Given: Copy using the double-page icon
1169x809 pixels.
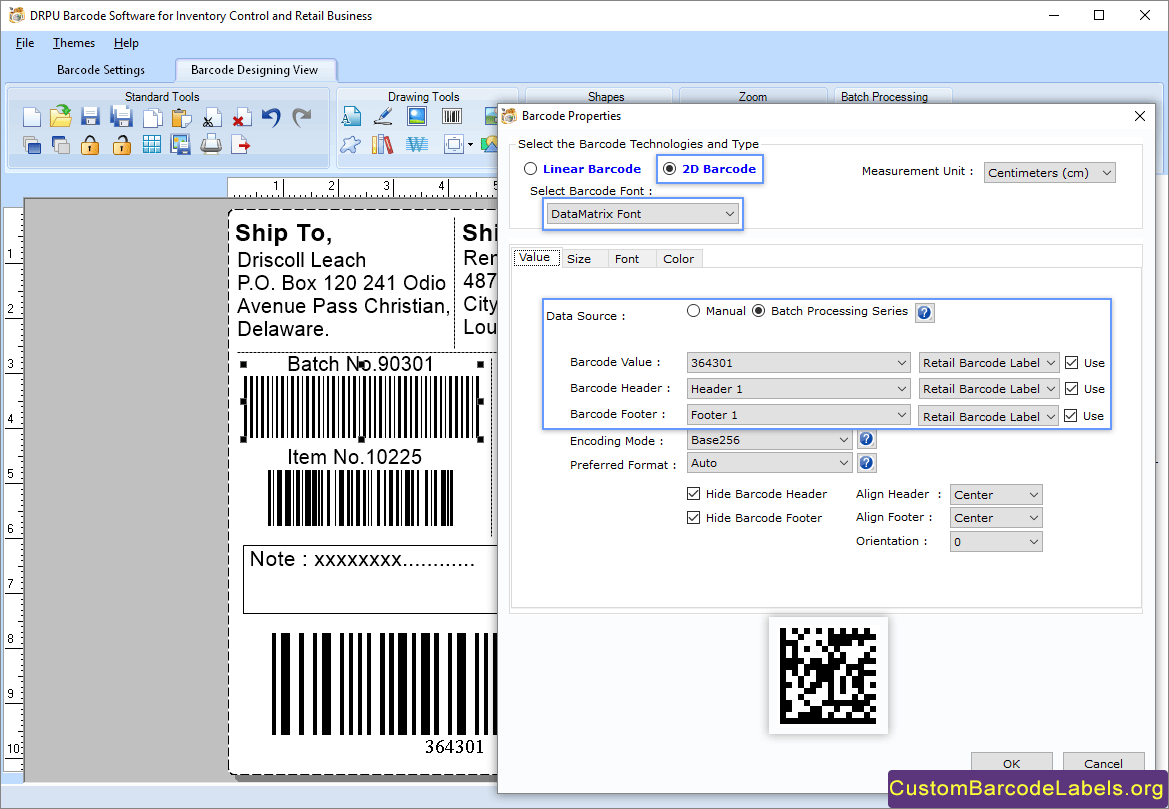Looking at the screenshot, I should [x=152, y=117].
